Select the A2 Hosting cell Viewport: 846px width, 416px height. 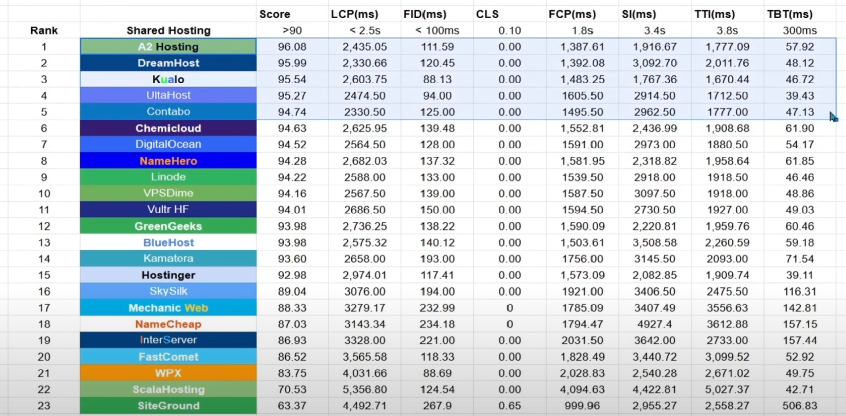[x=168, y=47]
